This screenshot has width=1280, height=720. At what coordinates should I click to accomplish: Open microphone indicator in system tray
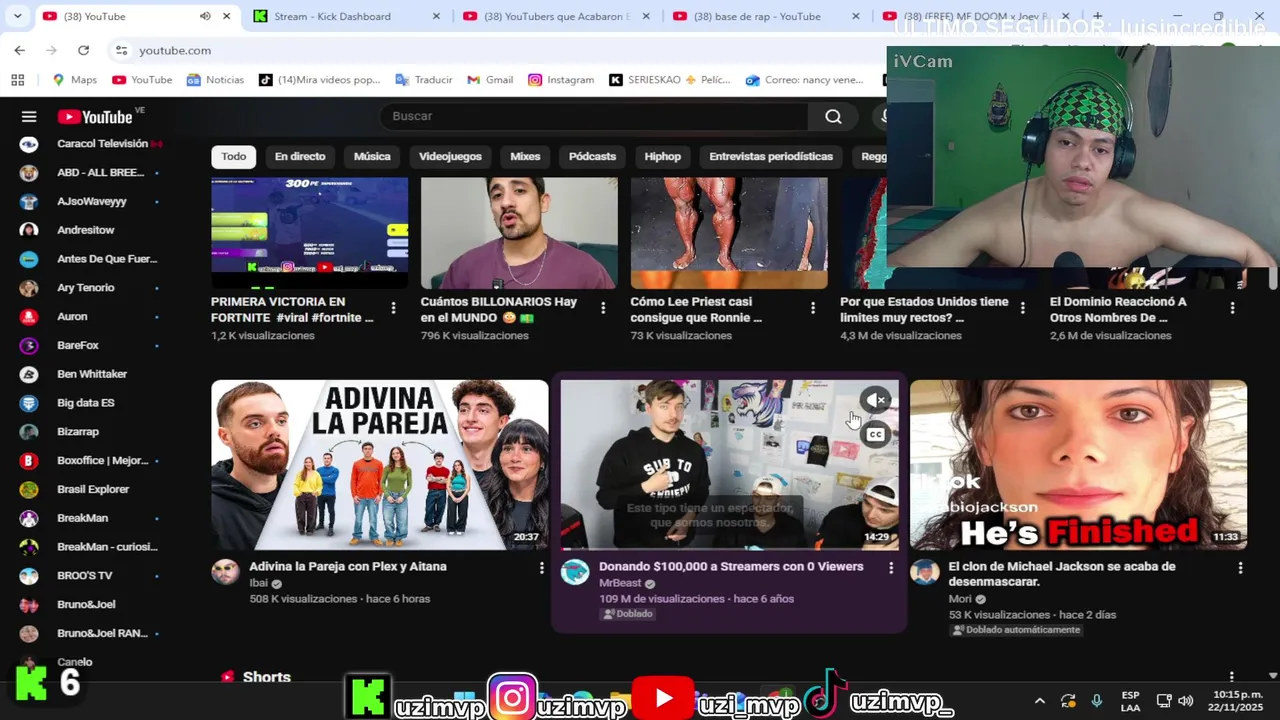(1096, 701)
